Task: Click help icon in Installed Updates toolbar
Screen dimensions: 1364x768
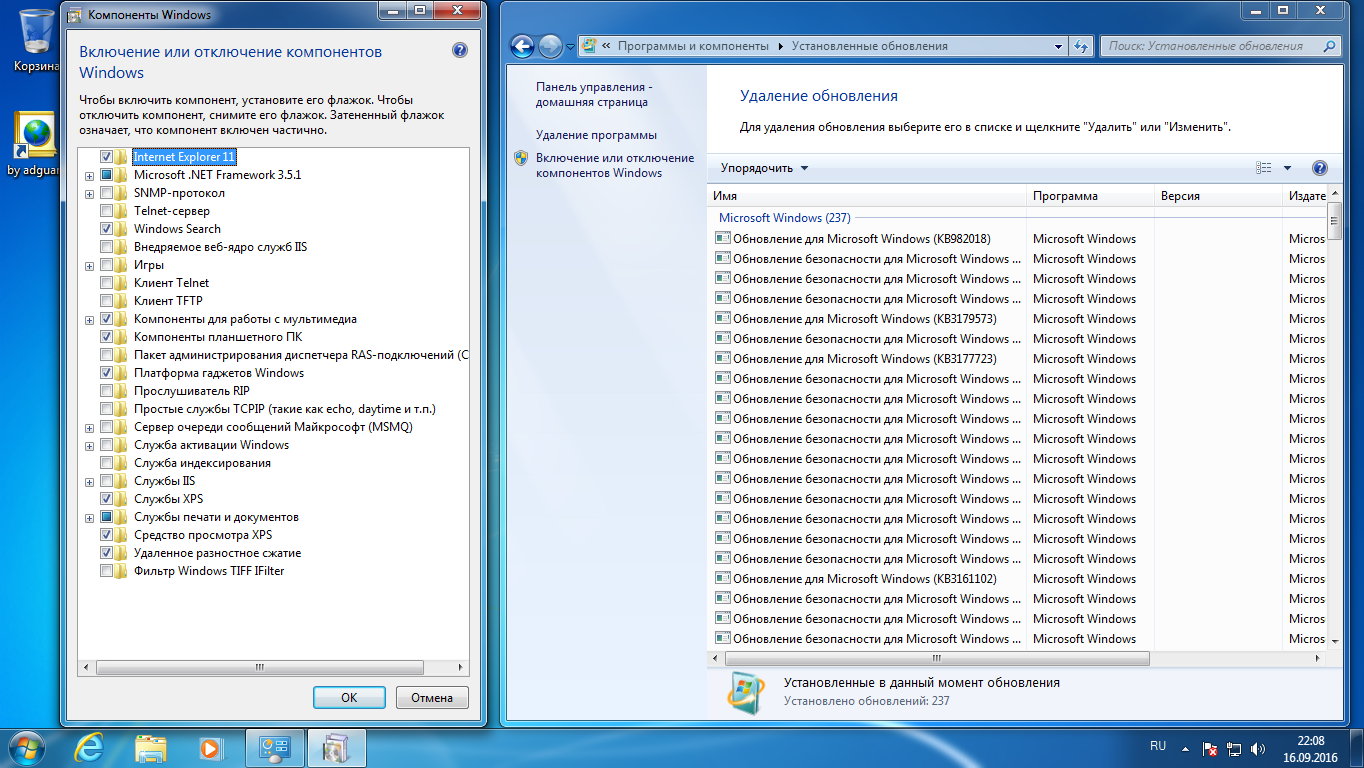Action: click(1319, 168)
